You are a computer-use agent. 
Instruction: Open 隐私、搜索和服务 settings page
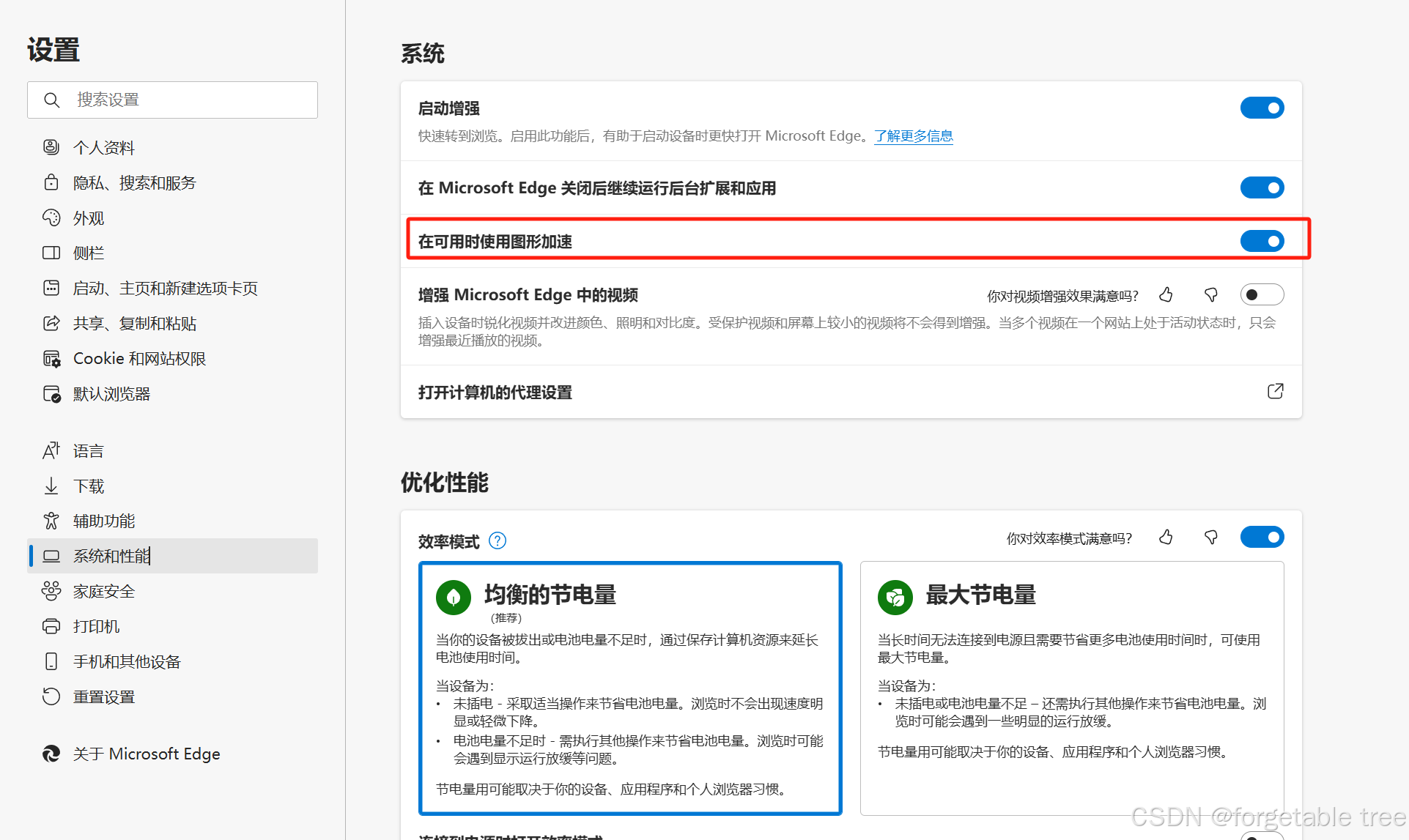(135, 183)
